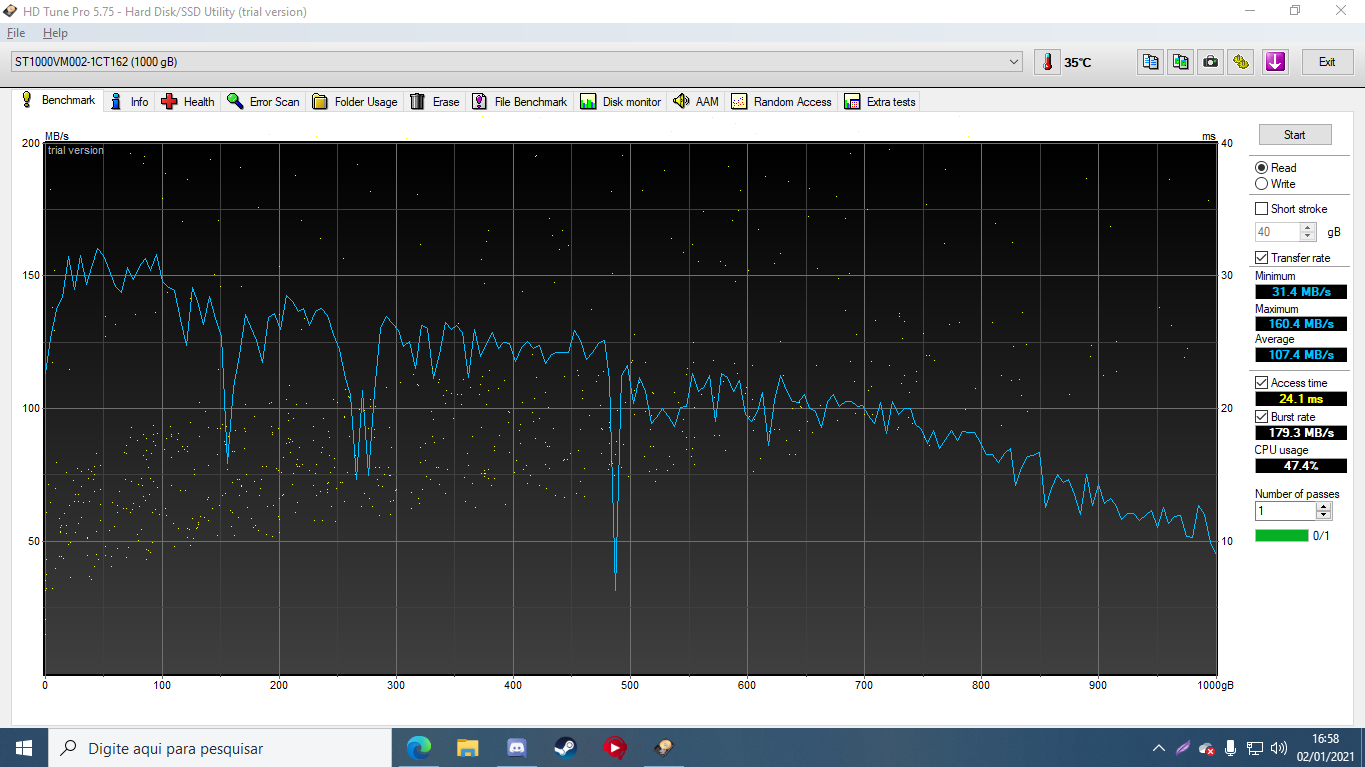Click the Windows taskbar search box
This screenshot has height=767, width=1365.
[220, 748]
